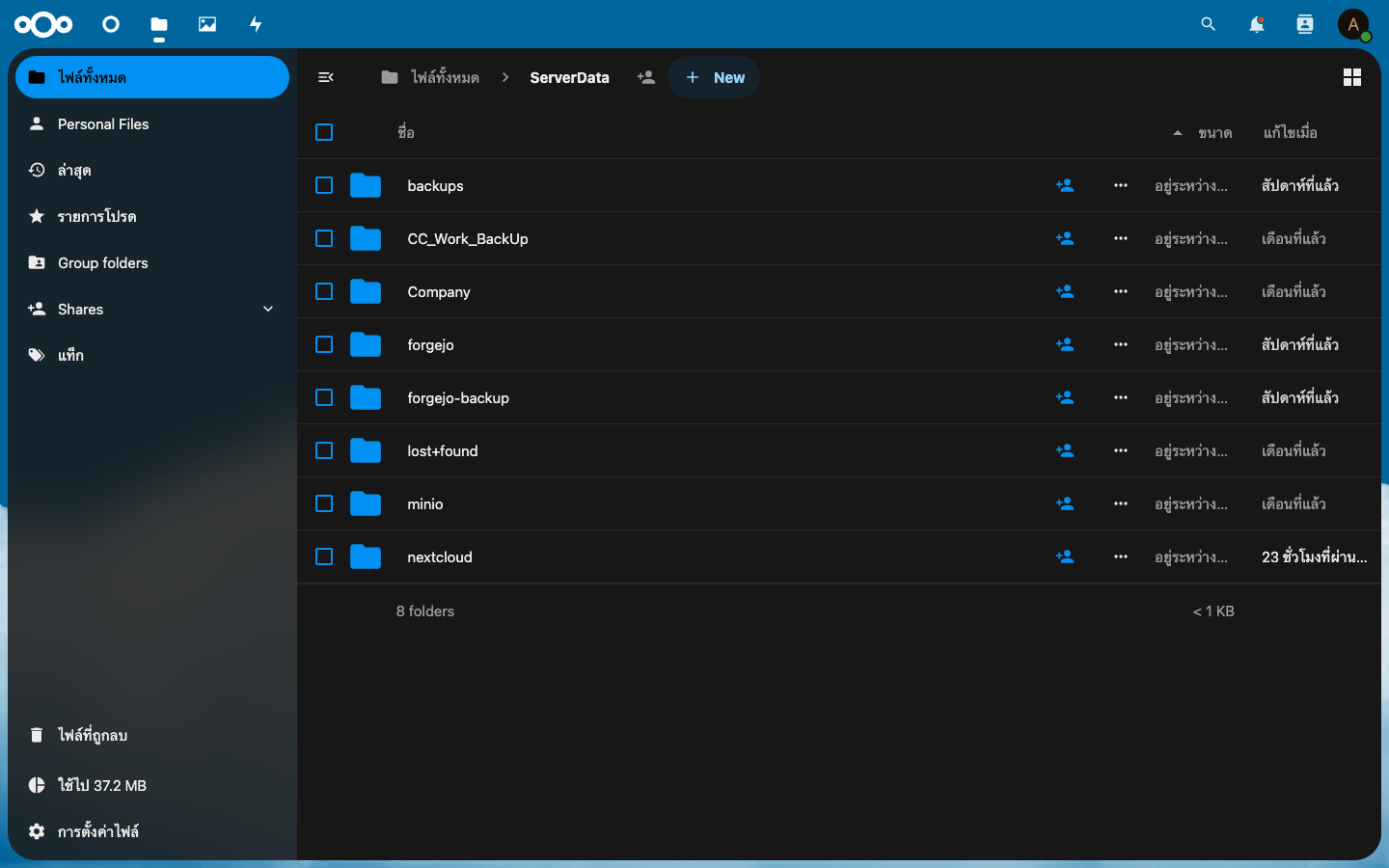Image resolution: width=1389 pixels, height=868 pixels.
Task: Share the forgejo-backup folder
Action: pos(1065,397)
